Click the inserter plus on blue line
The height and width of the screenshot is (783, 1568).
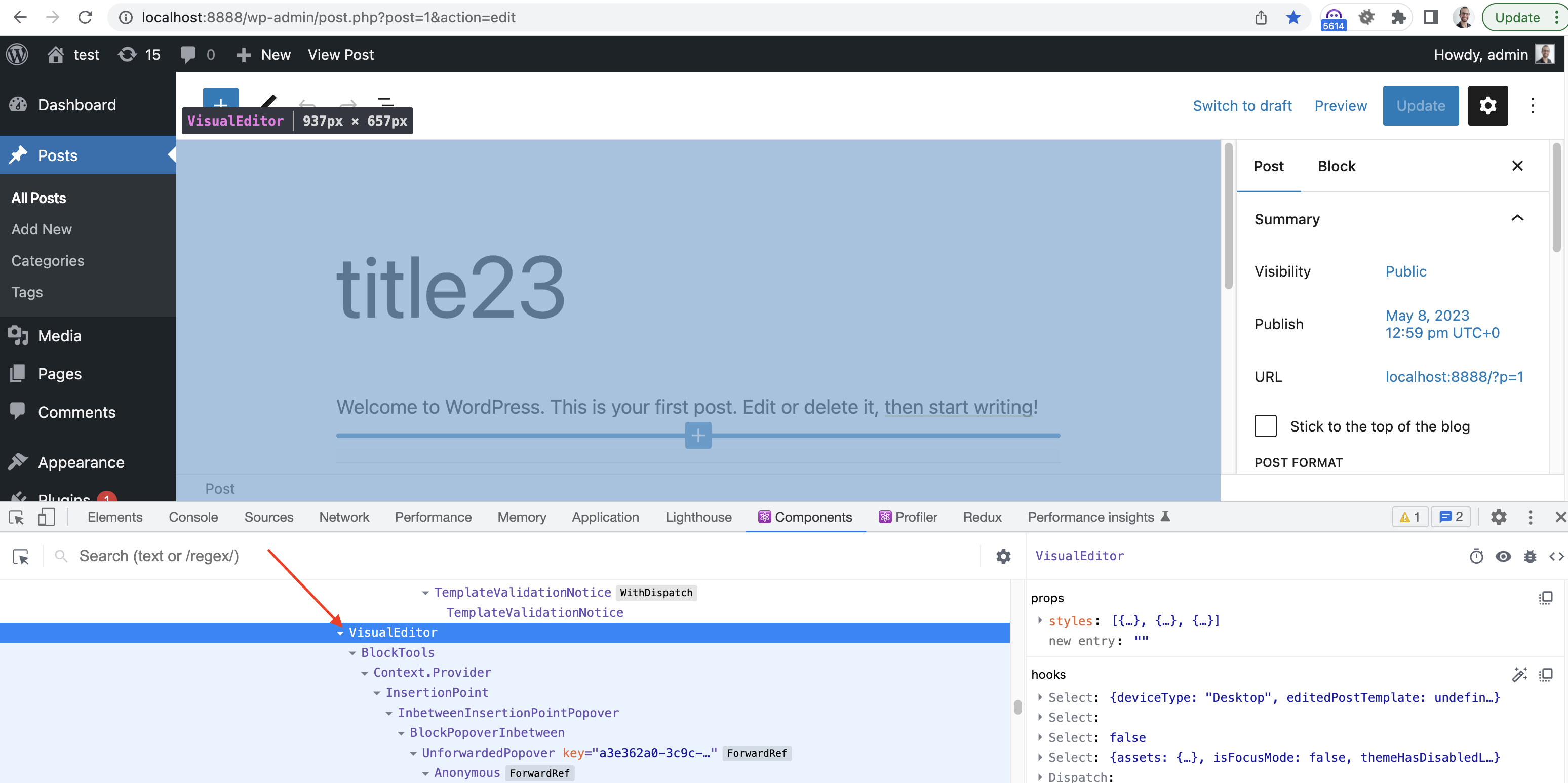[697, 435]
